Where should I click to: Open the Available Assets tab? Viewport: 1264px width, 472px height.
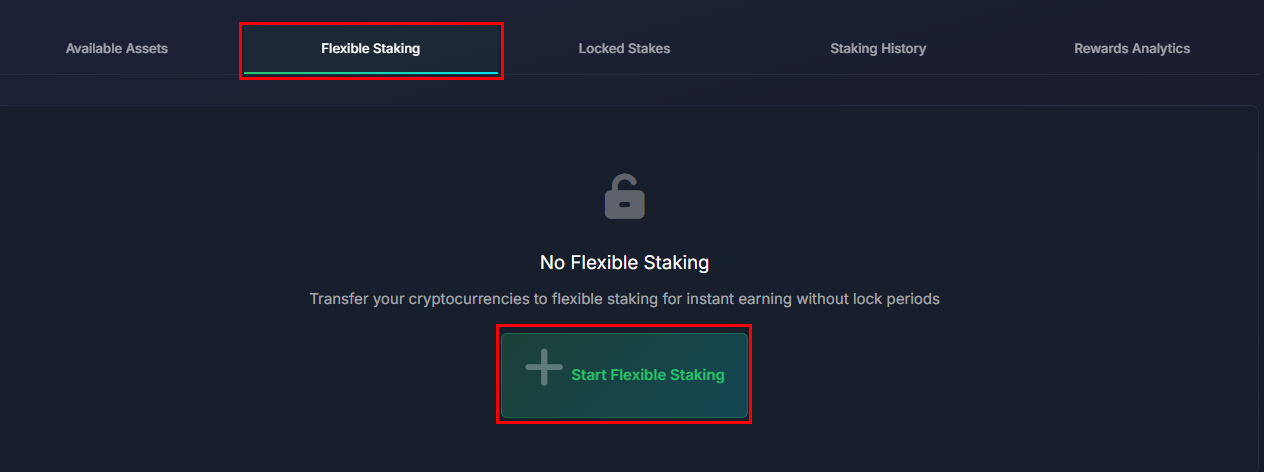coord(117,48)
